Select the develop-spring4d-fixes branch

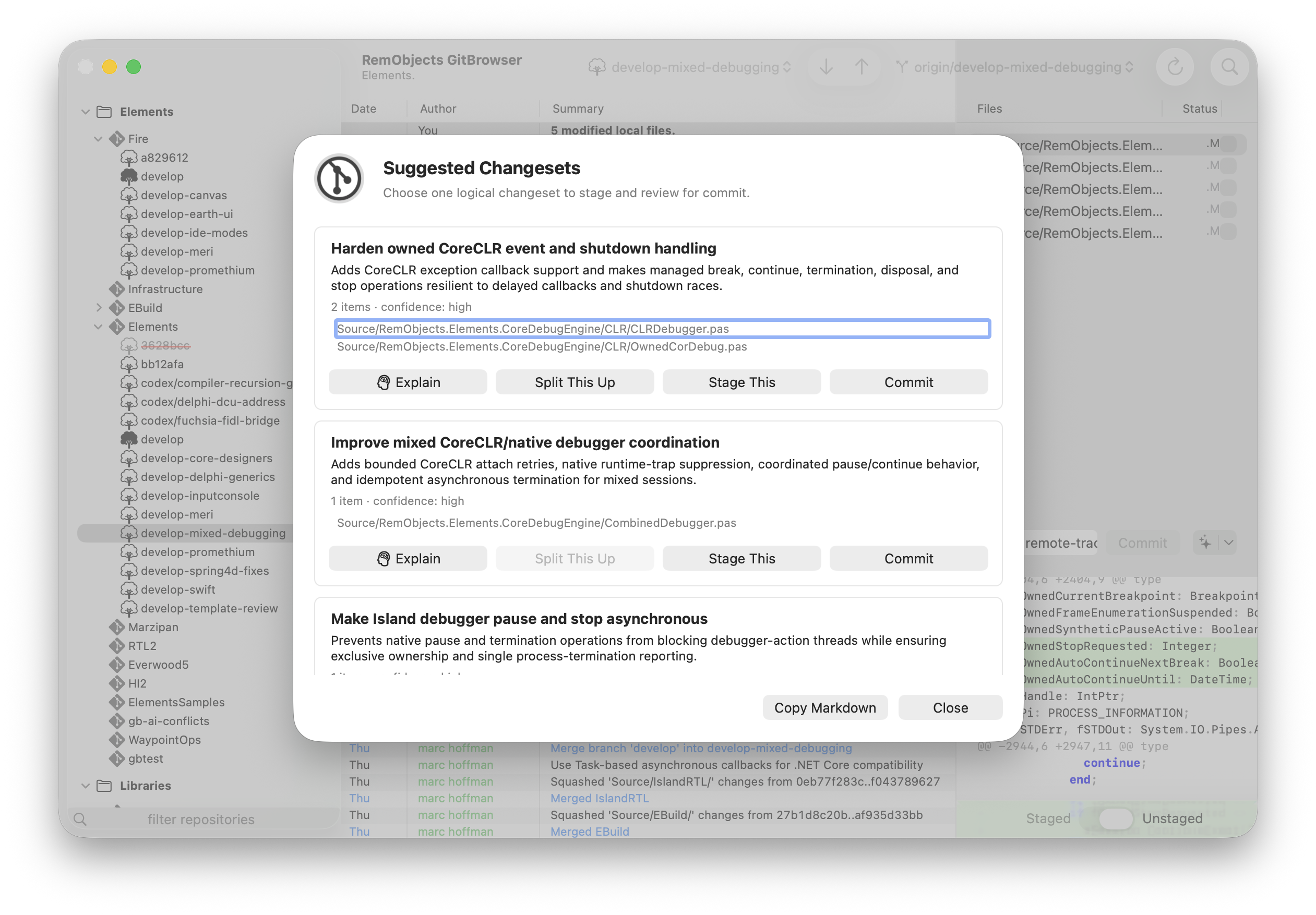204,571
